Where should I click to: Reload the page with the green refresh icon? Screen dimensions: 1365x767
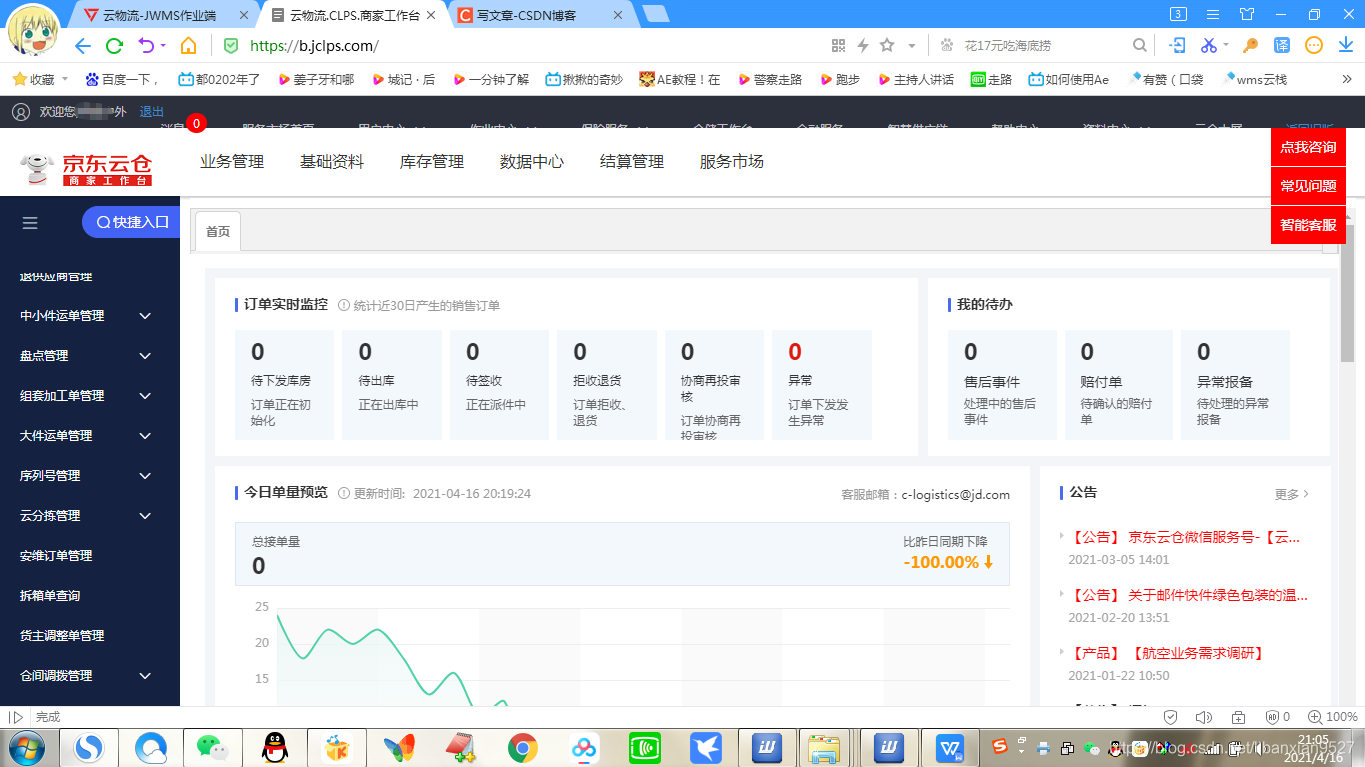(x=114, y=46)
